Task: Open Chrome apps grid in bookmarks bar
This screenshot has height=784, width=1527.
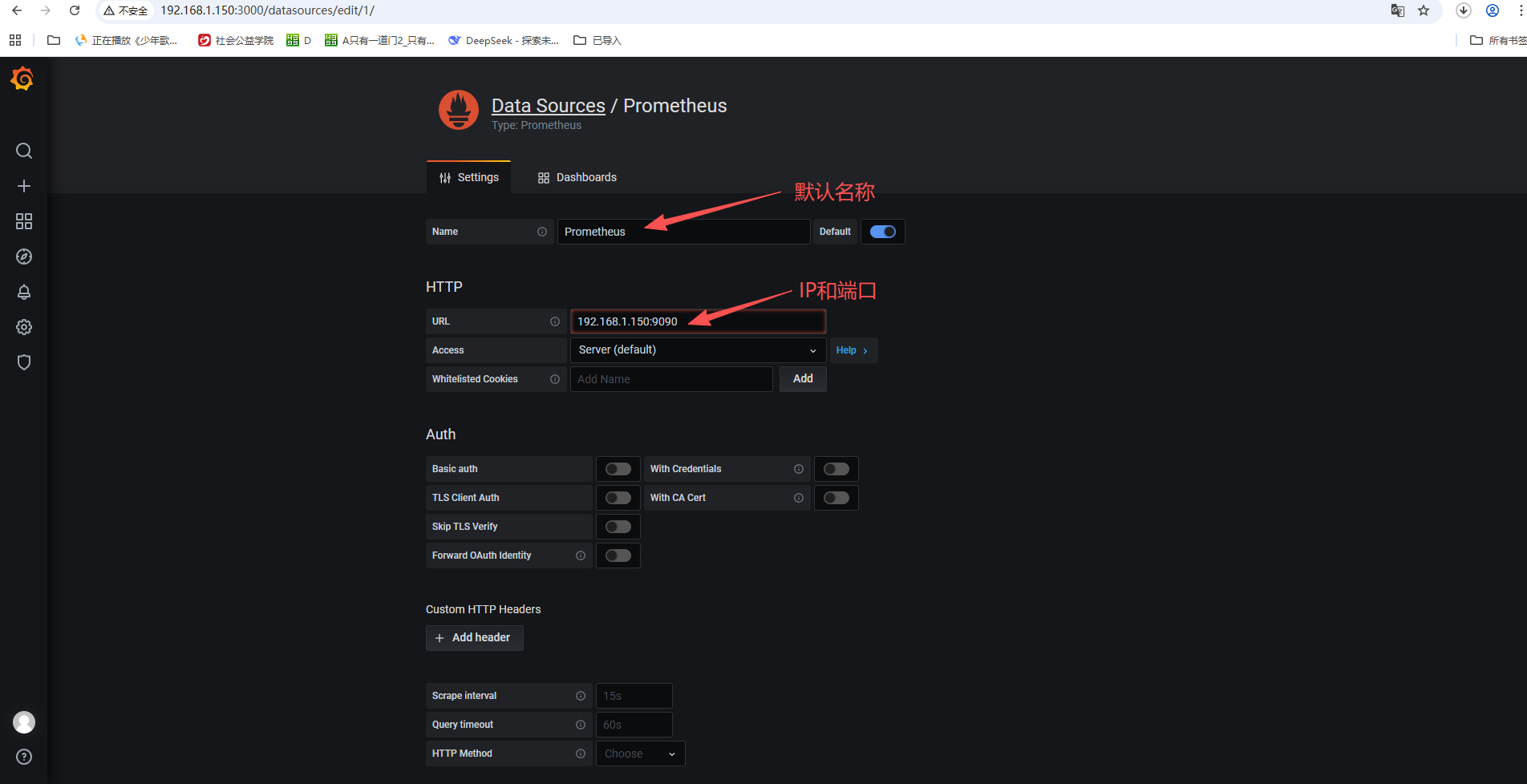Action: (15, 40)
